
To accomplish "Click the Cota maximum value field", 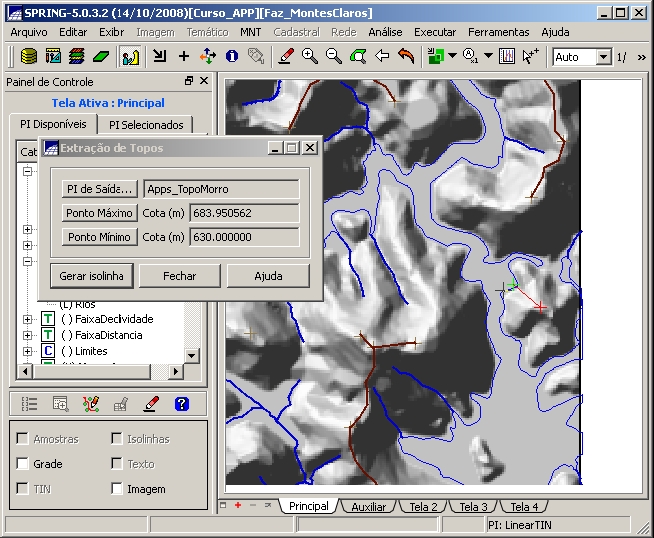I will (x=244, y=213).
